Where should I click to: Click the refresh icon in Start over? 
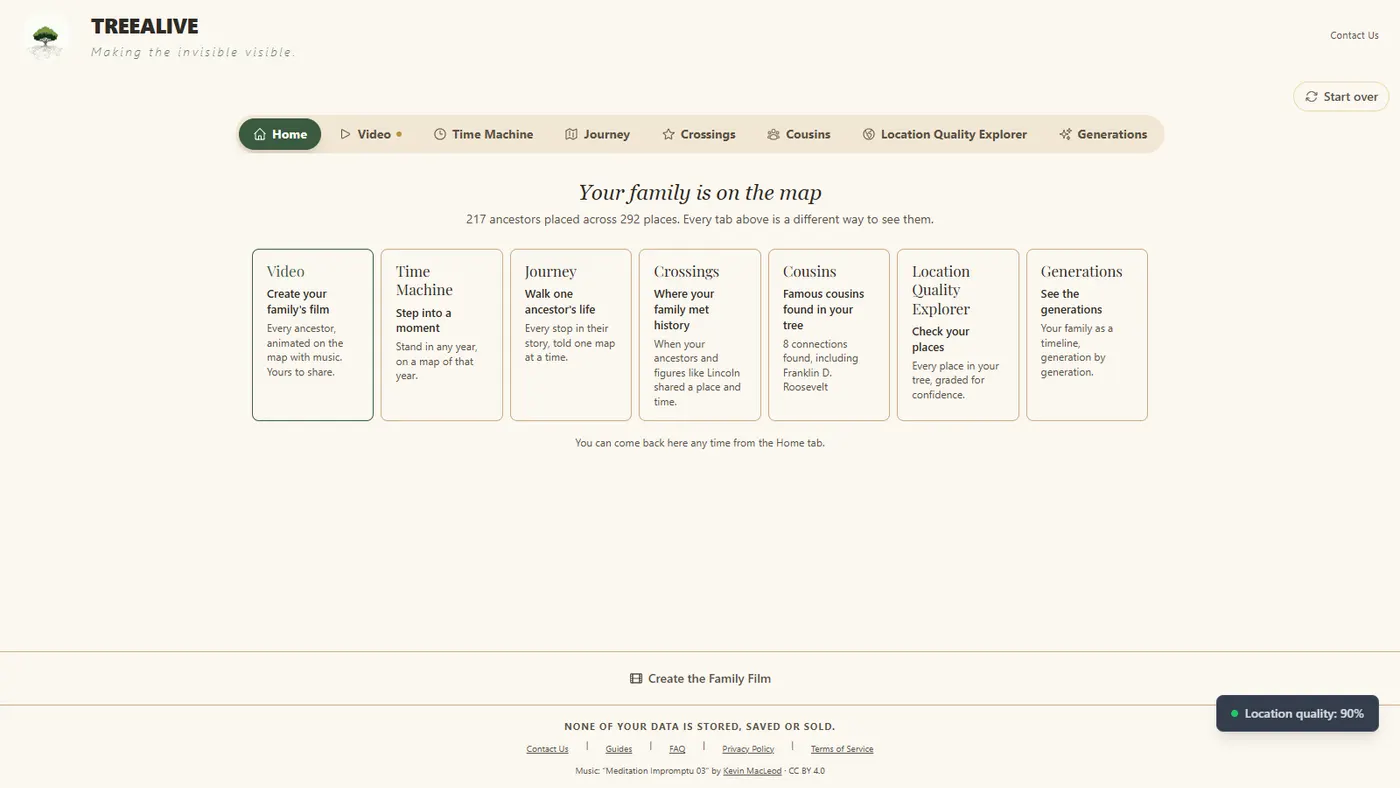1311,97
